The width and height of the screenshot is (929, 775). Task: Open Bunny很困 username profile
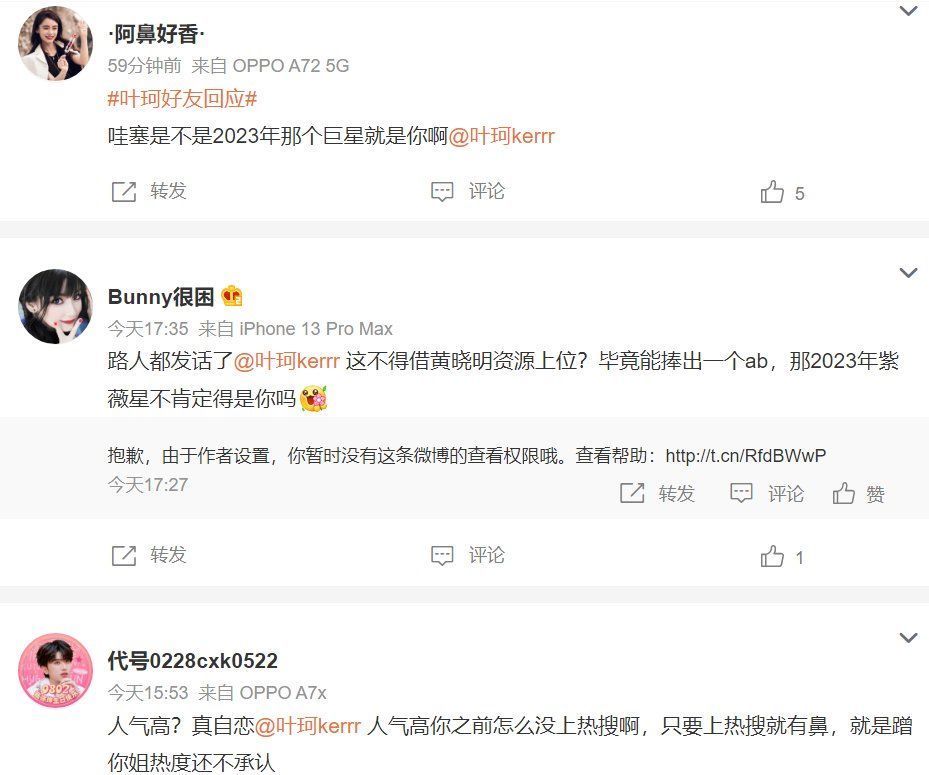pos(161,296)
